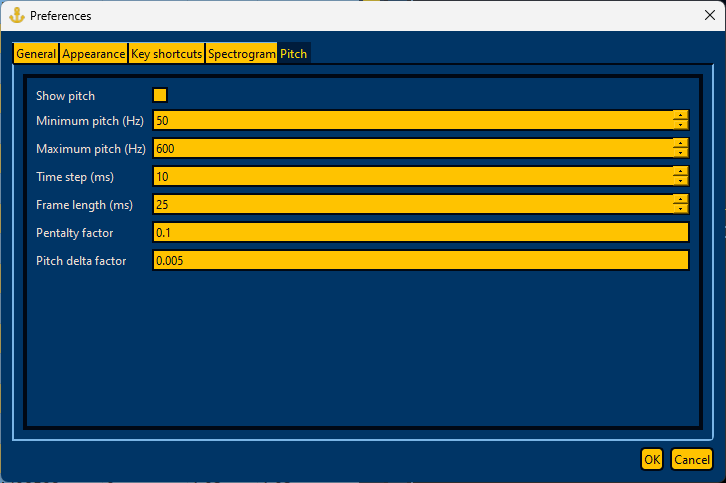This screenshot has height=483, width=726.
Task: Switch to the General tab
Action: point(36,54)
